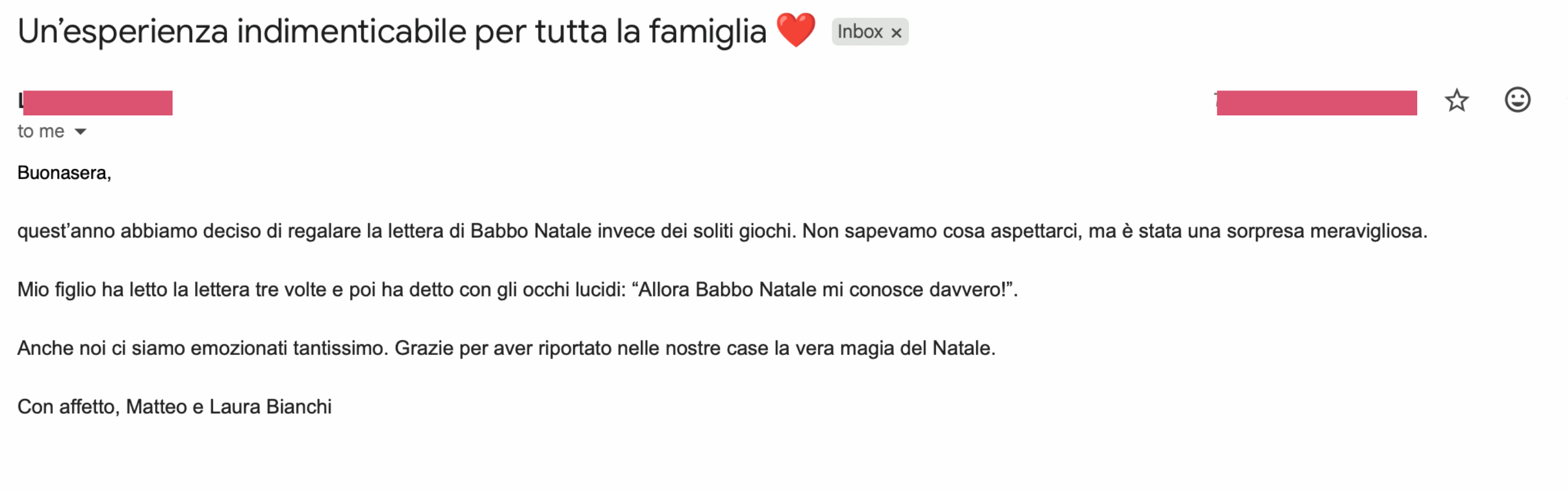Click the subject "Un'esperienza indimenticabile per tutta la famiglia"
Image resolution: width=1568 pixels, height=490 pixels.
coord(391,32)
